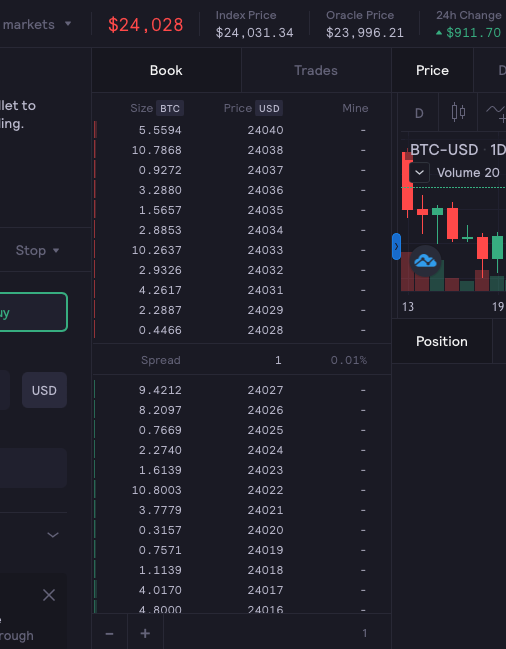Dismiss the notification with the X icon
506x649 pixels.
pyautogui.click(x=49, y=595)
